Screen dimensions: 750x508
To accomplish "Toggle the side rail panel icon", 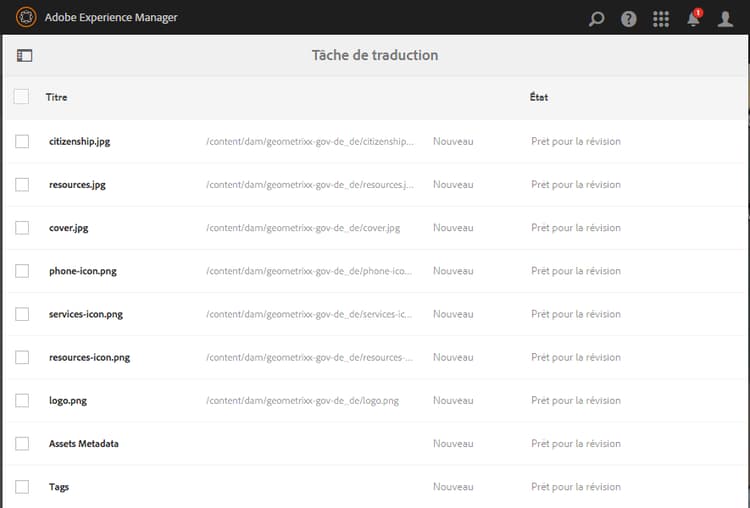I will pos(25,56).
